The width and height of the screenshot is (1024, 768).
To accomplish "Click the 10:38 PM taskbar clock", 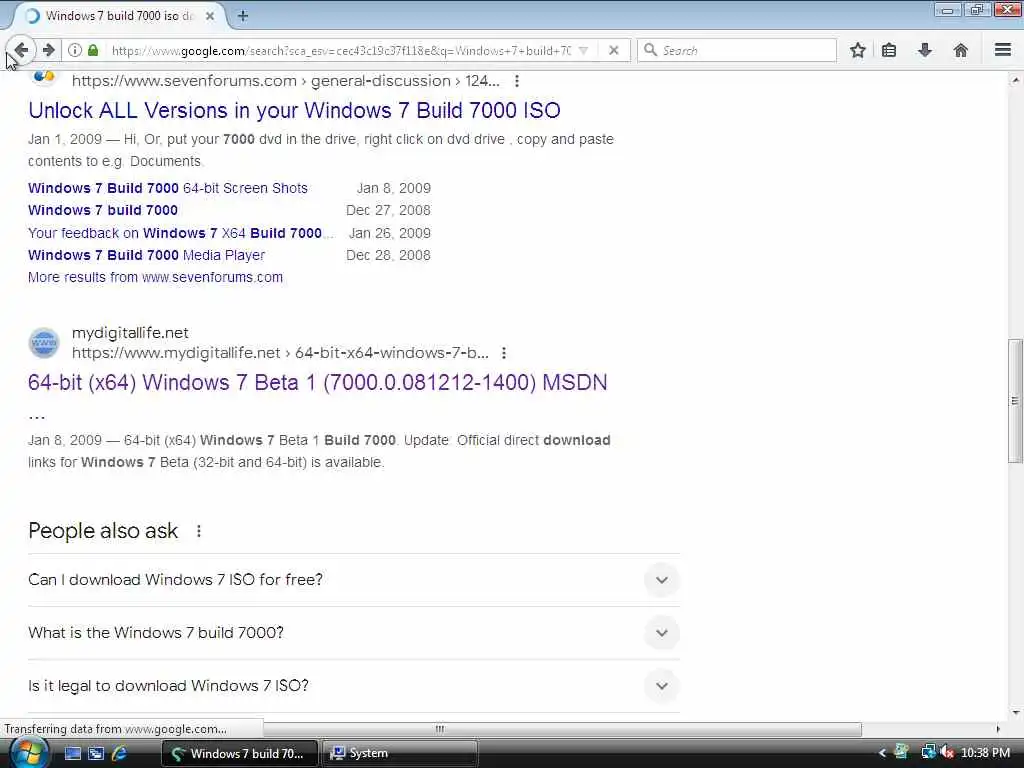I will point(985,753).
